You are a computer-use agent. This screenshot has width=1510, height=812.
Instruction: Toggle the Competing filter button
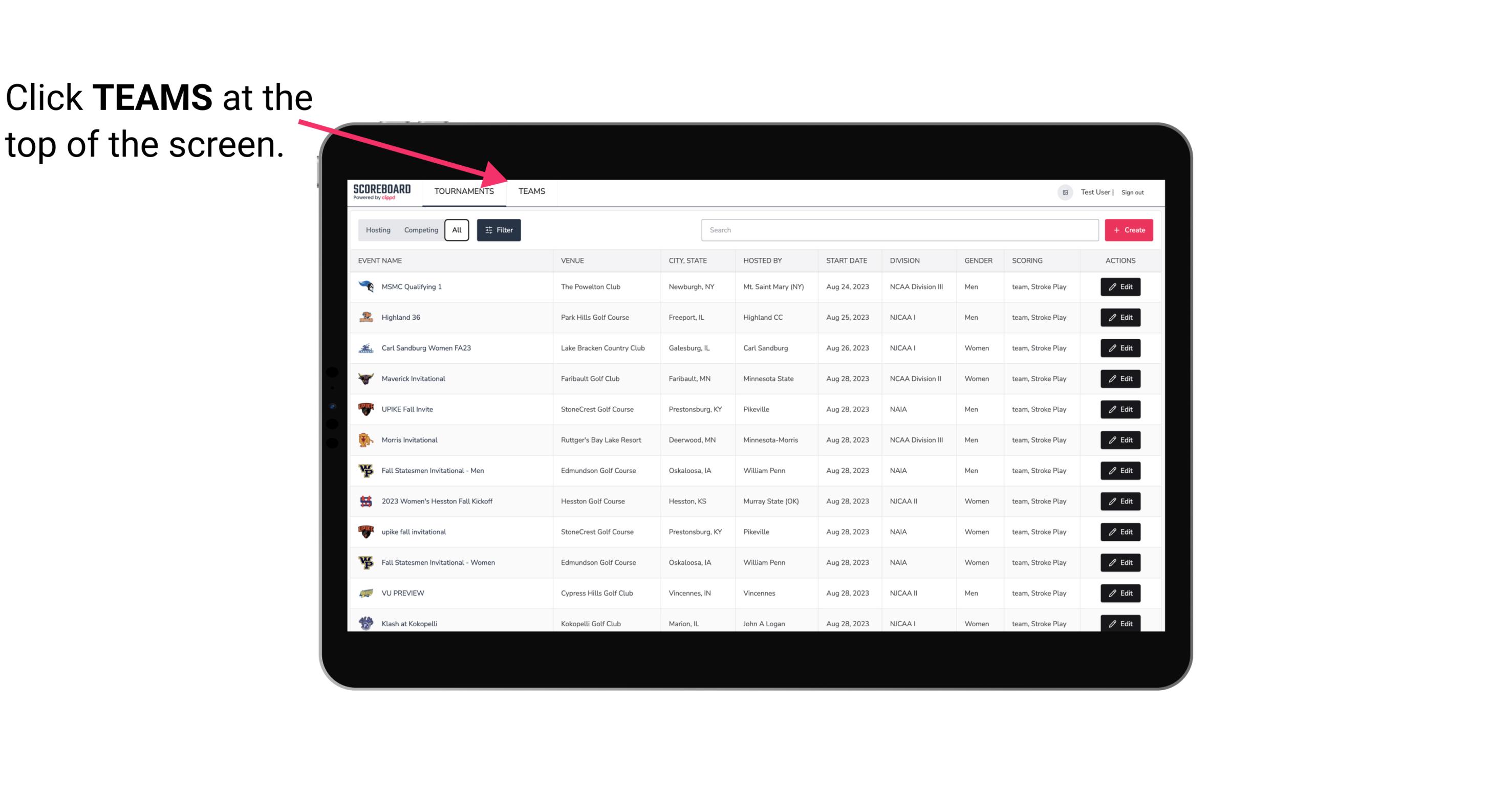tap(421, 230)
